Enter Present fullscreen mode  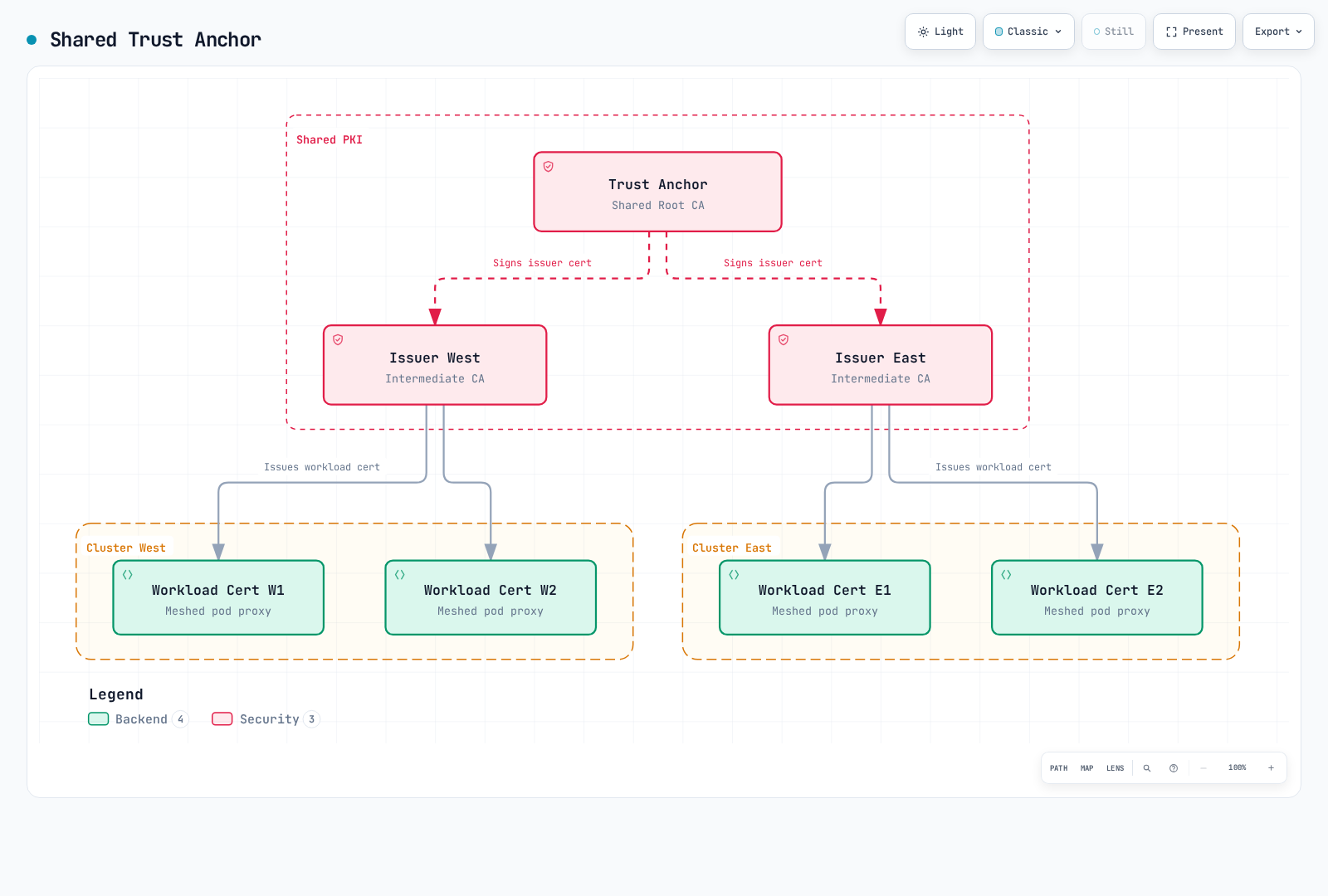1194,32
